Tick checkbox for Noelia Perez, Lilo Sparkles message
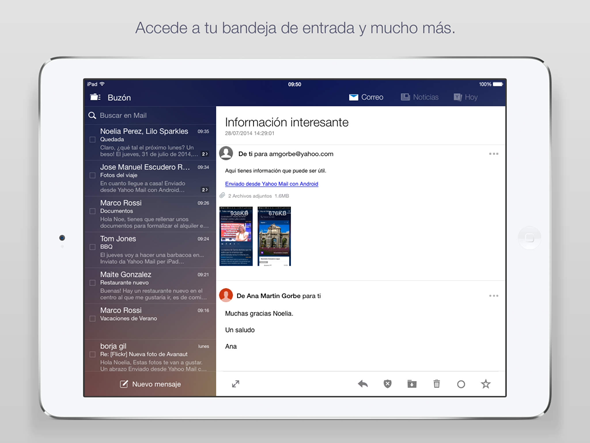 [92, 140]
